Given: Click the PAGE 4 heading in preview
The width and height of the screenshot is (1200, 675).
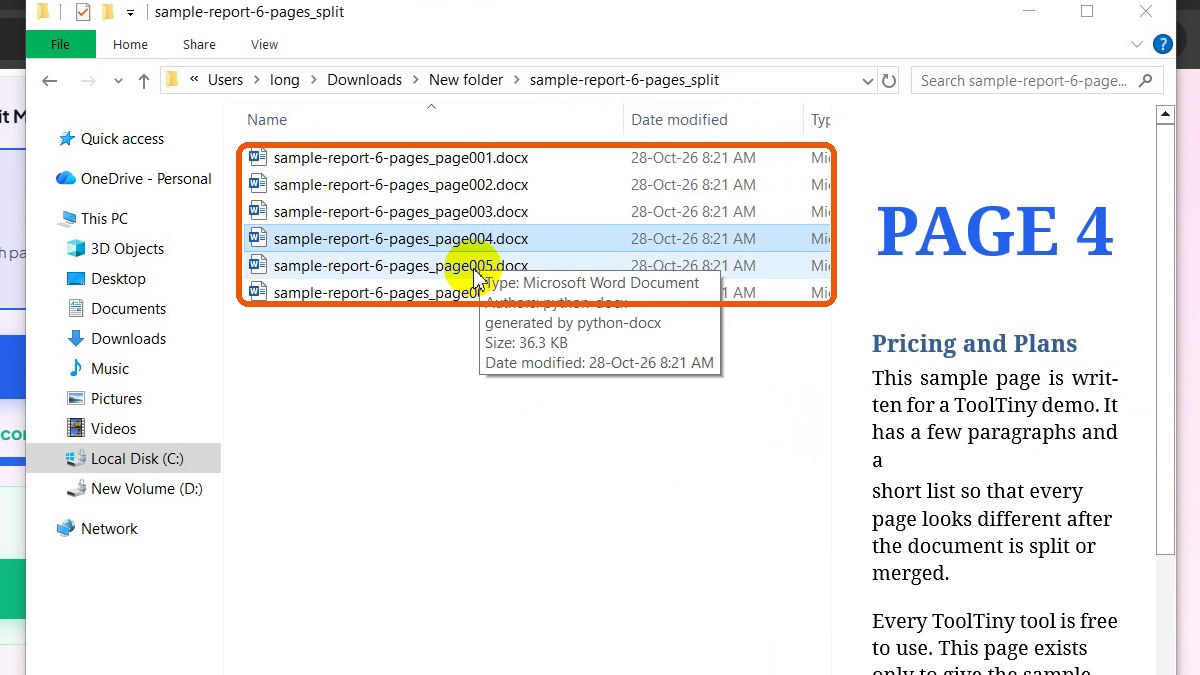Looking at the screenshot, I should coord(994,232).
